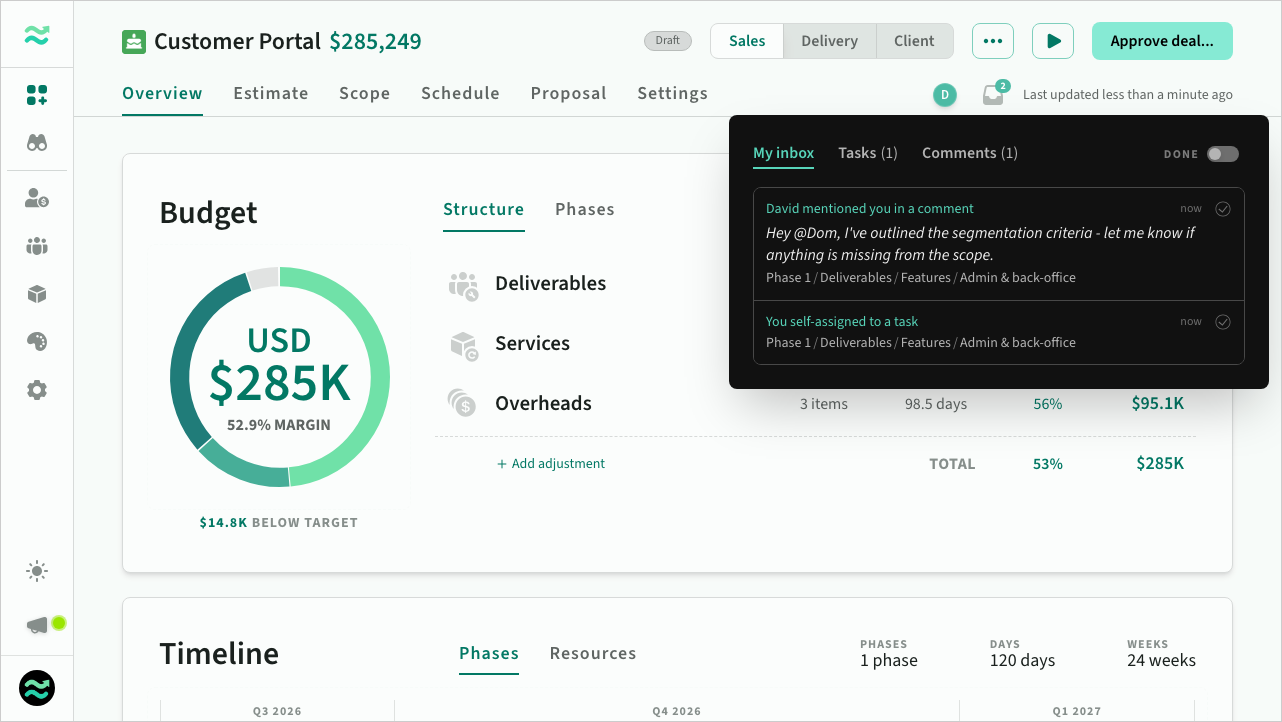Switch to the Delivery view
Screen dimensions: 1282x722
[x=830, y=41]
